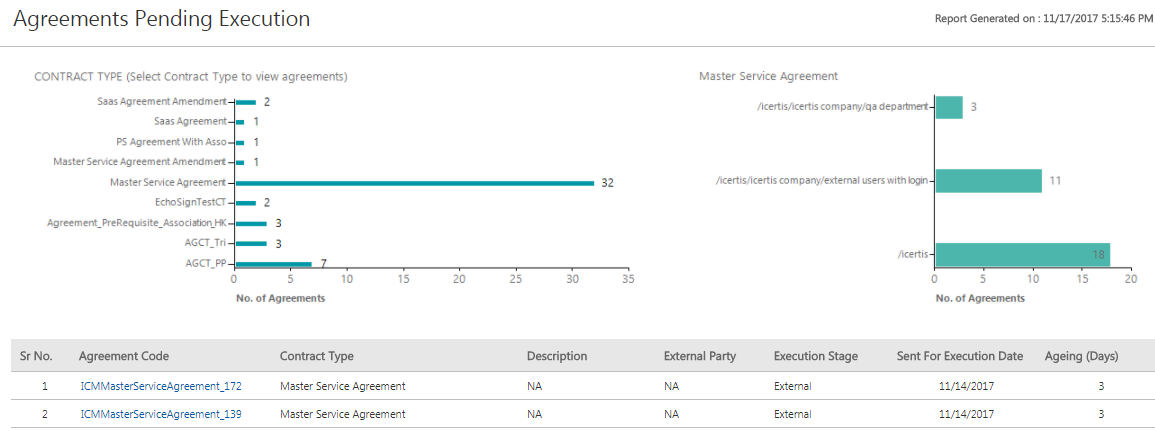
Task: Click the EchoSignTestCT bar
Action: (245, 203)
